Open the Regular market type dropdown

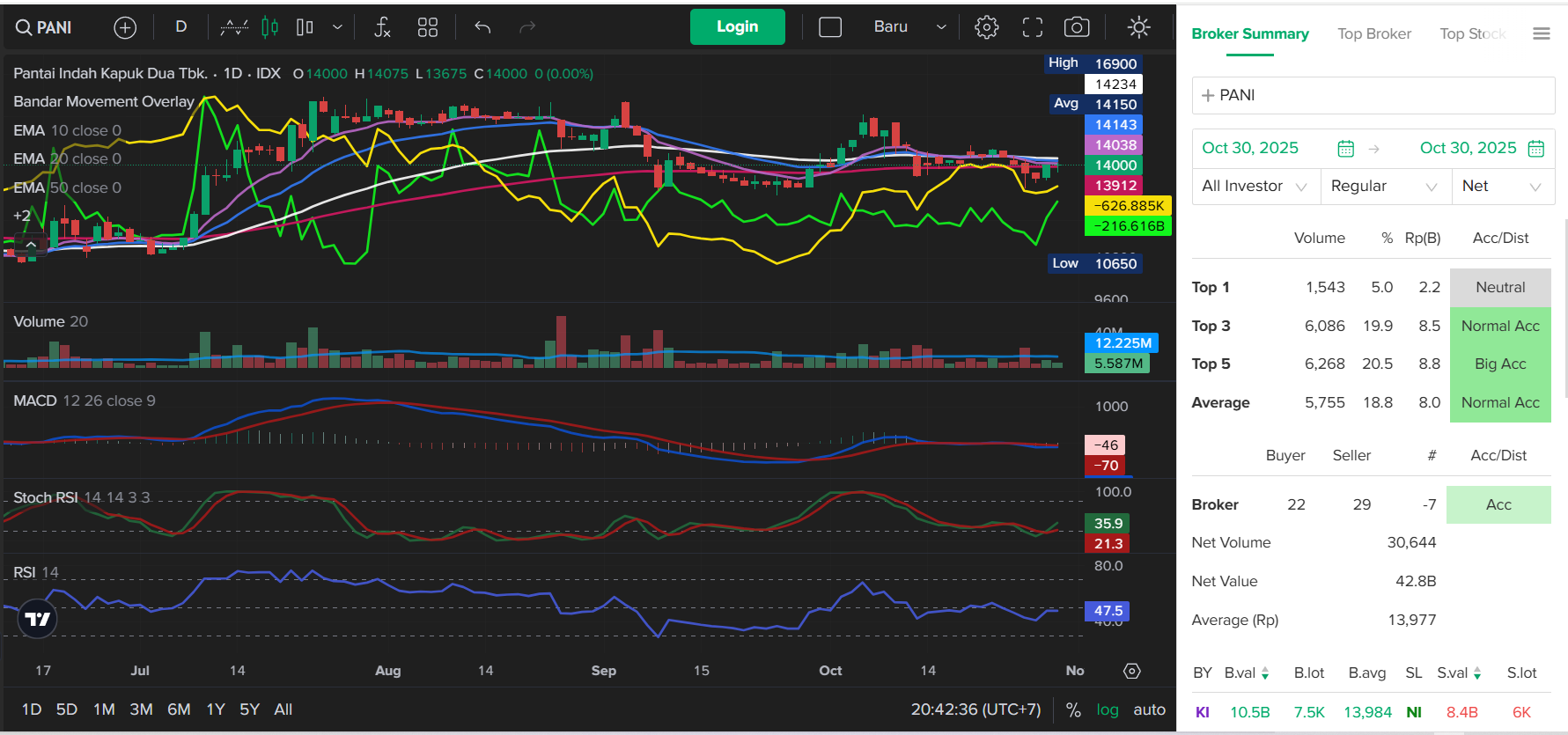(1384, 187)
